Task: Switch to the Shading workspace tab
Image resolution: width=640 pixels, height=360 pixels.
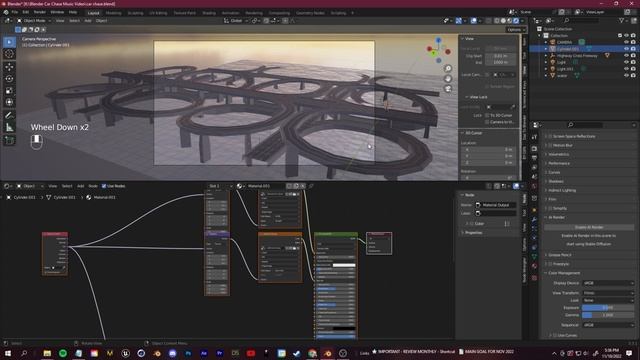Action: (x=209, y=13)
